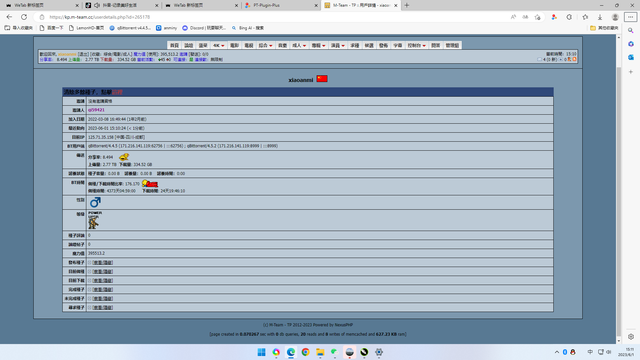Reload the page with the refresh icon
This screenshot has width=640, height=360.
24,17
